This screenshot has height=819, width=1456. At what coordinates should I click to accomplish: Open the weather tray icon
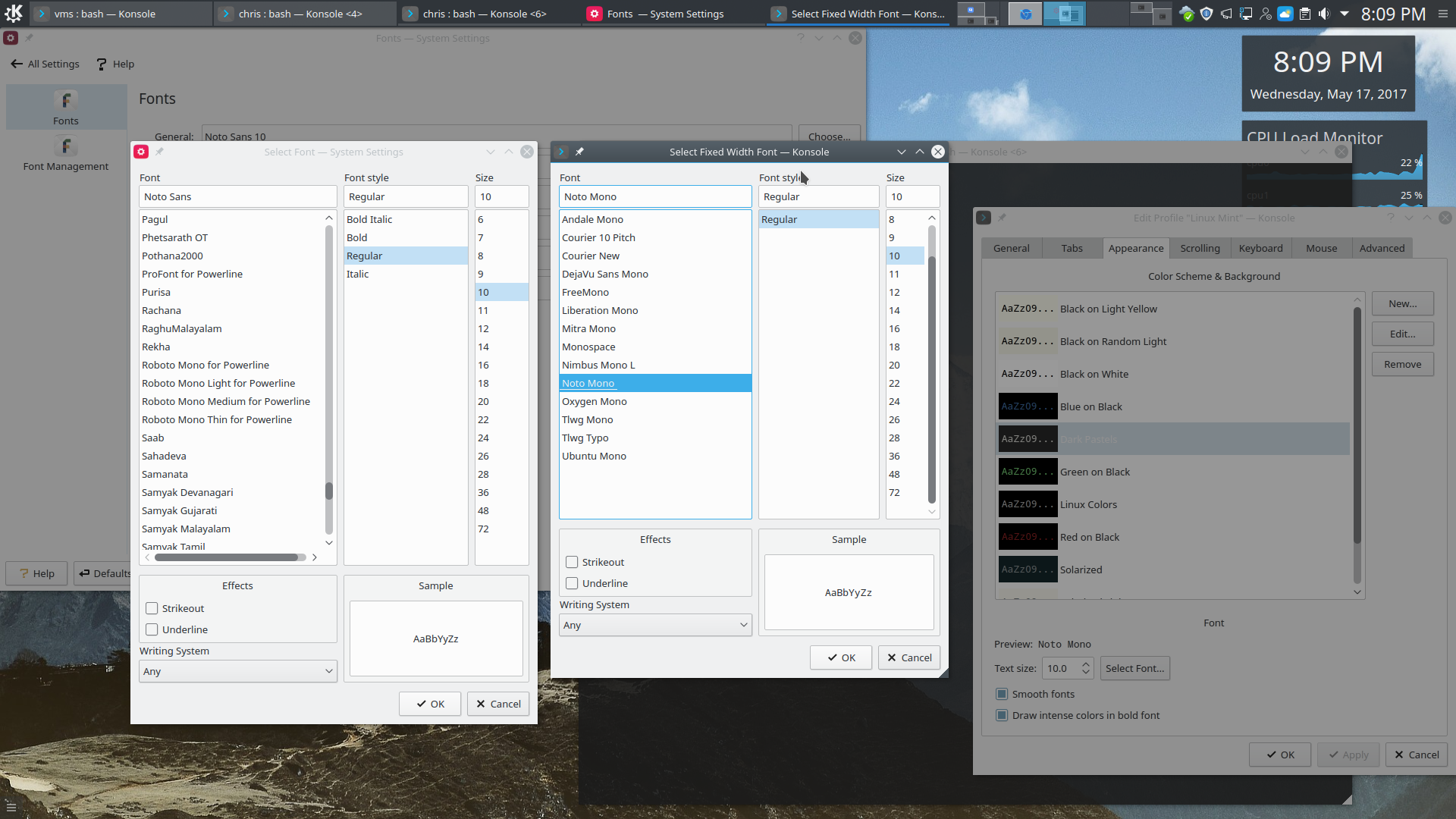[x=1285, y=14]
